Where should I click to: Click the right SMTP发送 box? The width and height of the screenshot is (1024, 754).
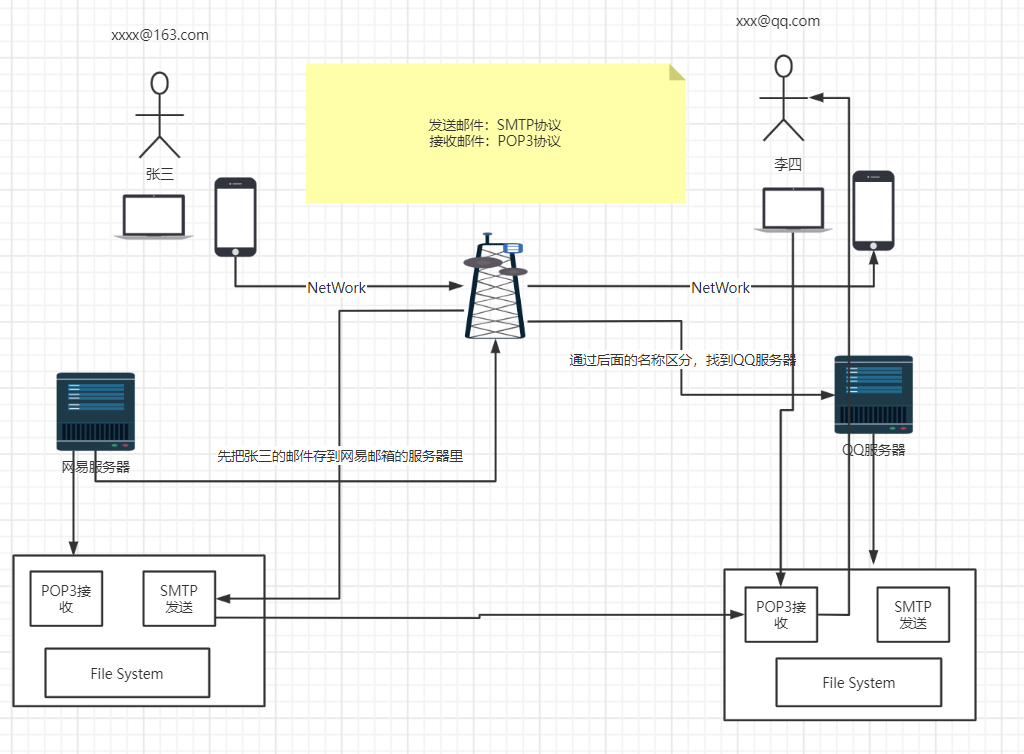[x=913, y=614]
